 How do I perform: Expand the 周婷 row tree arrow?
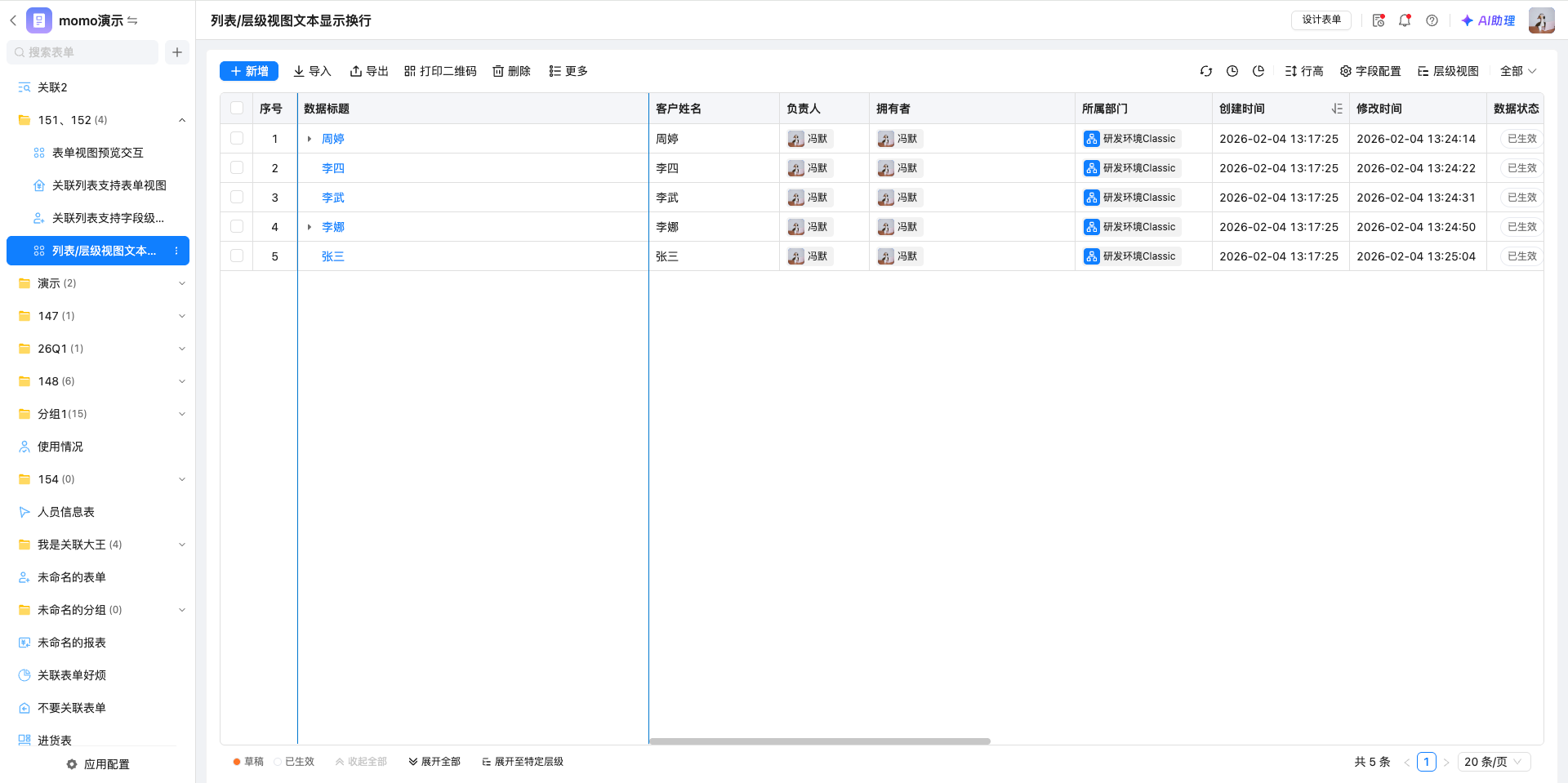click(x=310, y=139)
